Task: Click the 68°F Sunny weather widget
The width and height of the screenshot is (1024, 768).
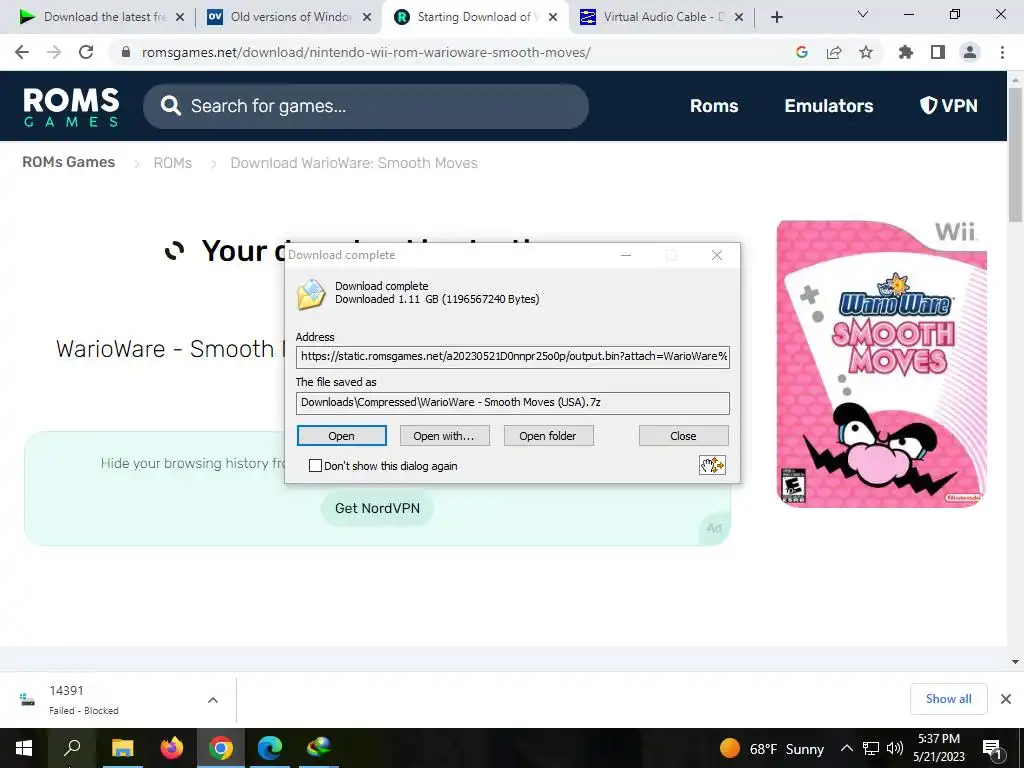Action: (x=771, y=748)
